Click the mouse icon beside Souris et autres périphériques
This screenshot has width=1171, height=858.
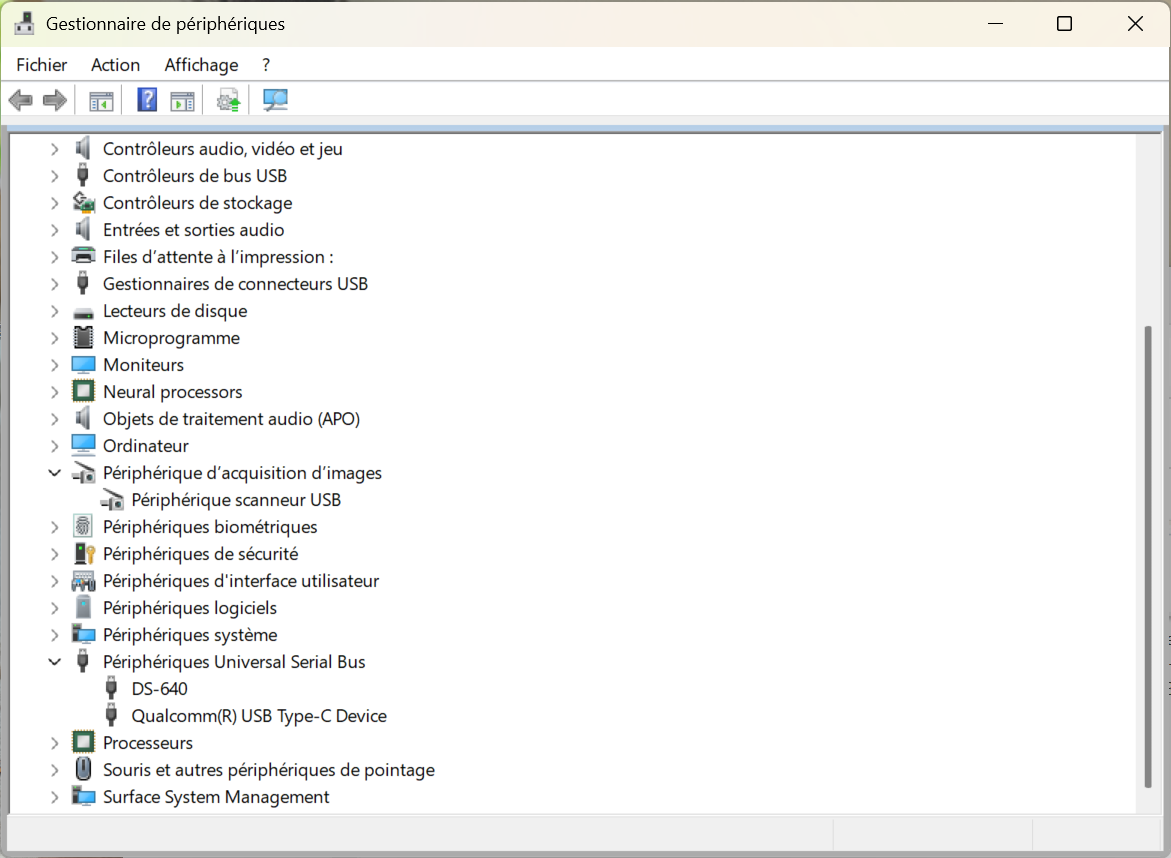[x=83, y=769]
